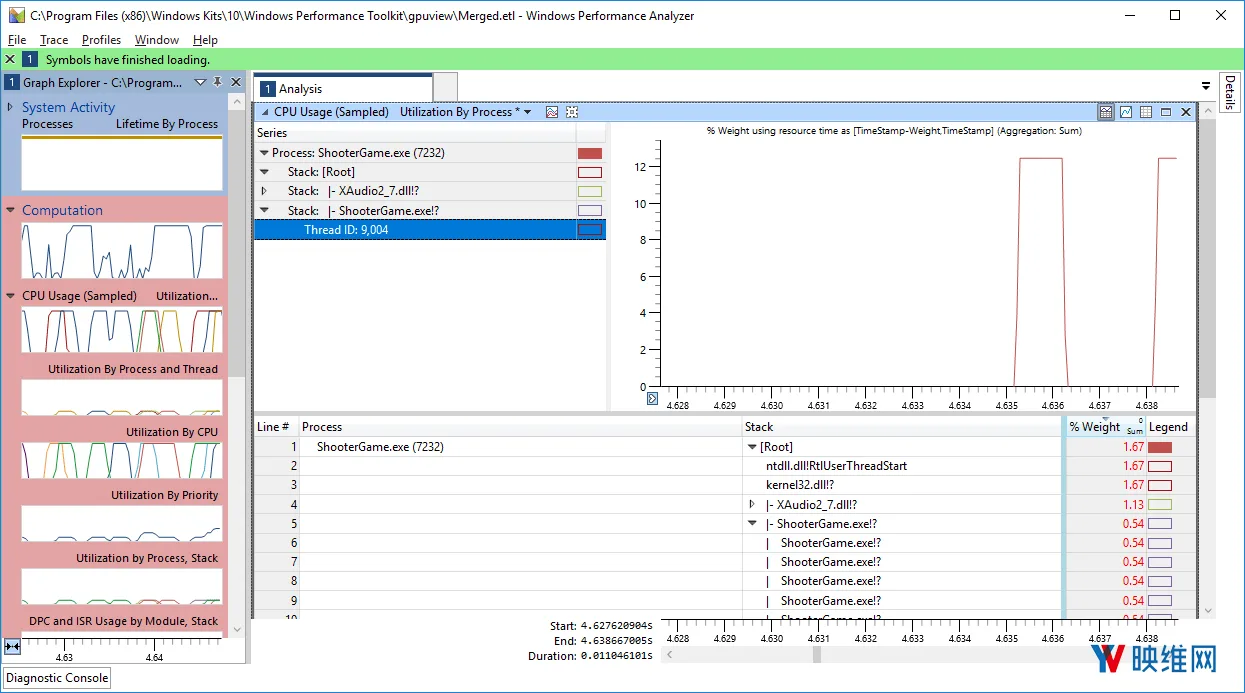Click the red ShooterGame.exe series color swatch
The height and width of the screenshot is (693, 1245).
tap(590, 153)
